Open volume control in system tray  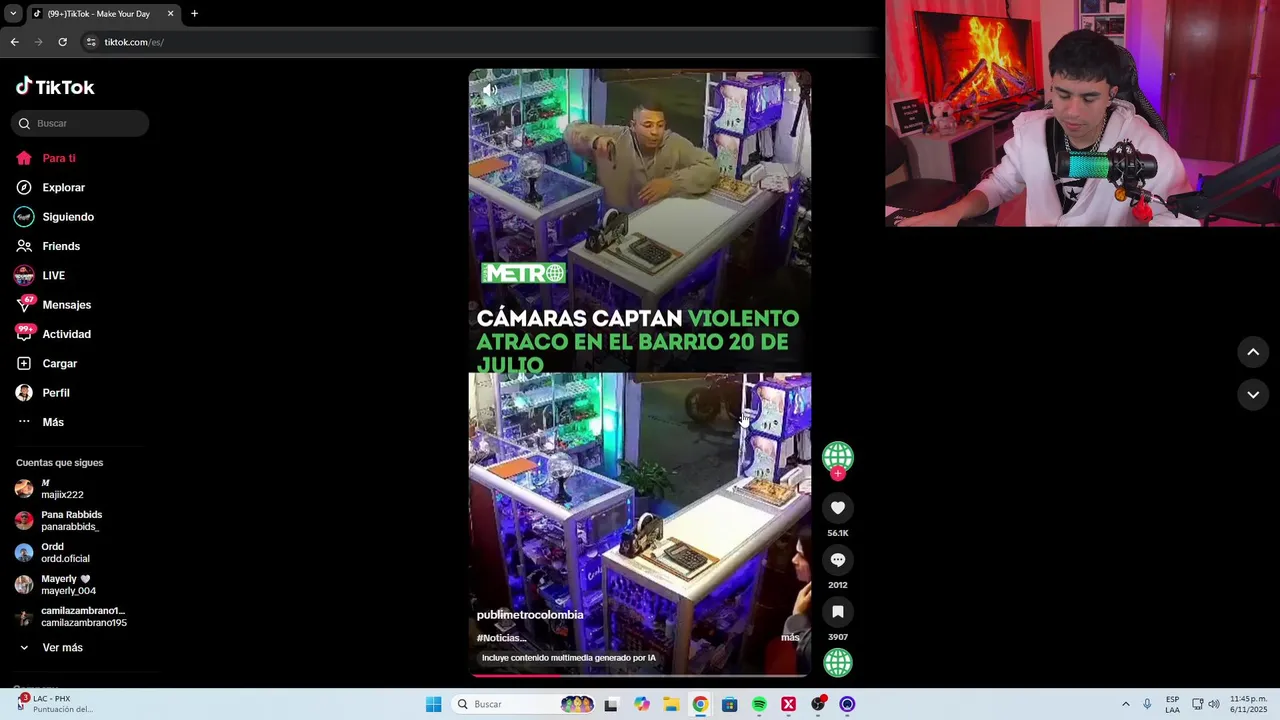[x=1214, y=704]
